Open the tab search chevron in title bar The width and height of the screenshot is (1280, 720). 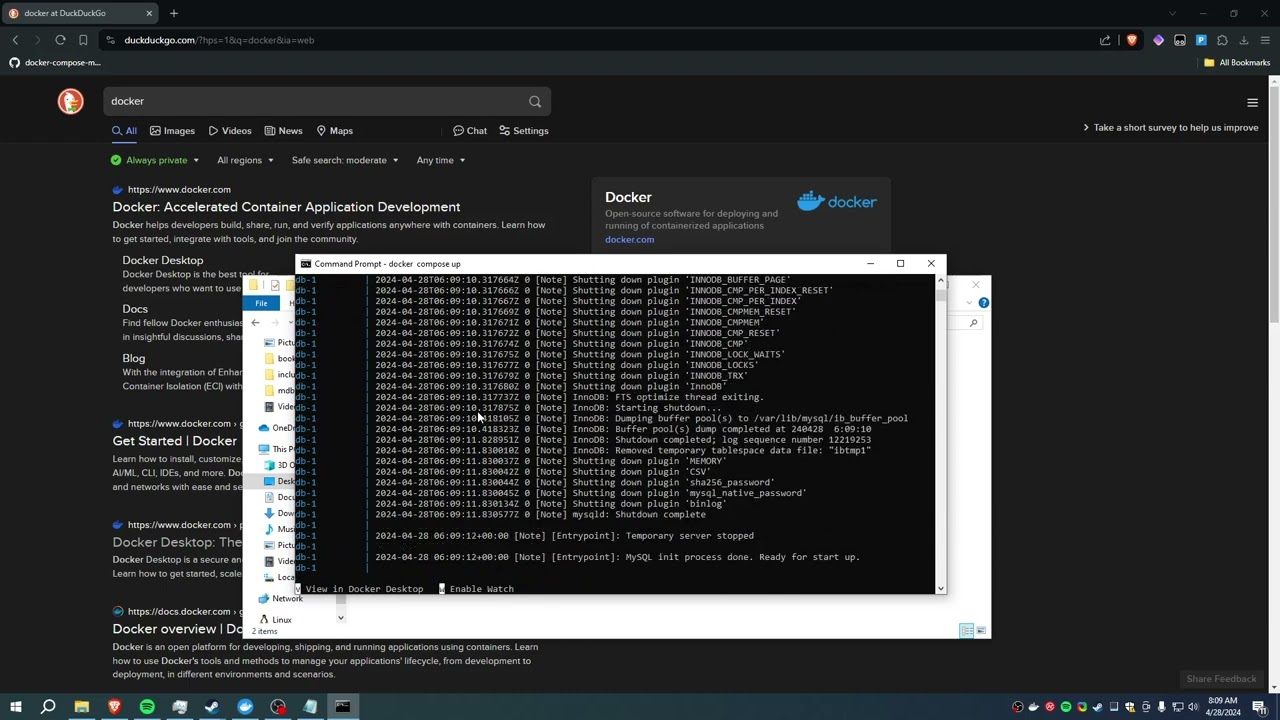1173,13
